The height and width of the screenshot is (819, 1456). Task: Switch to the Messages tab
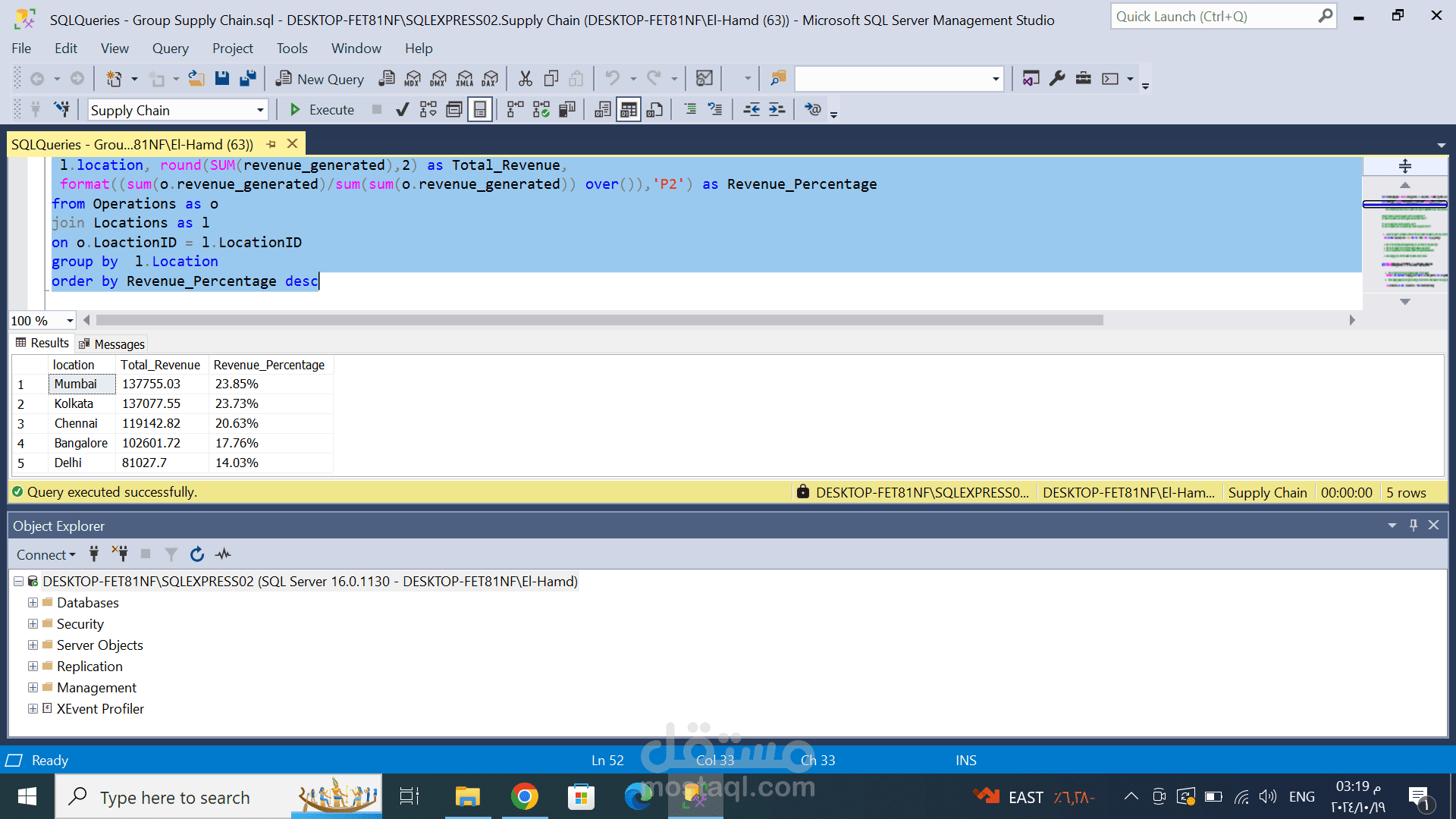(112, 344)
